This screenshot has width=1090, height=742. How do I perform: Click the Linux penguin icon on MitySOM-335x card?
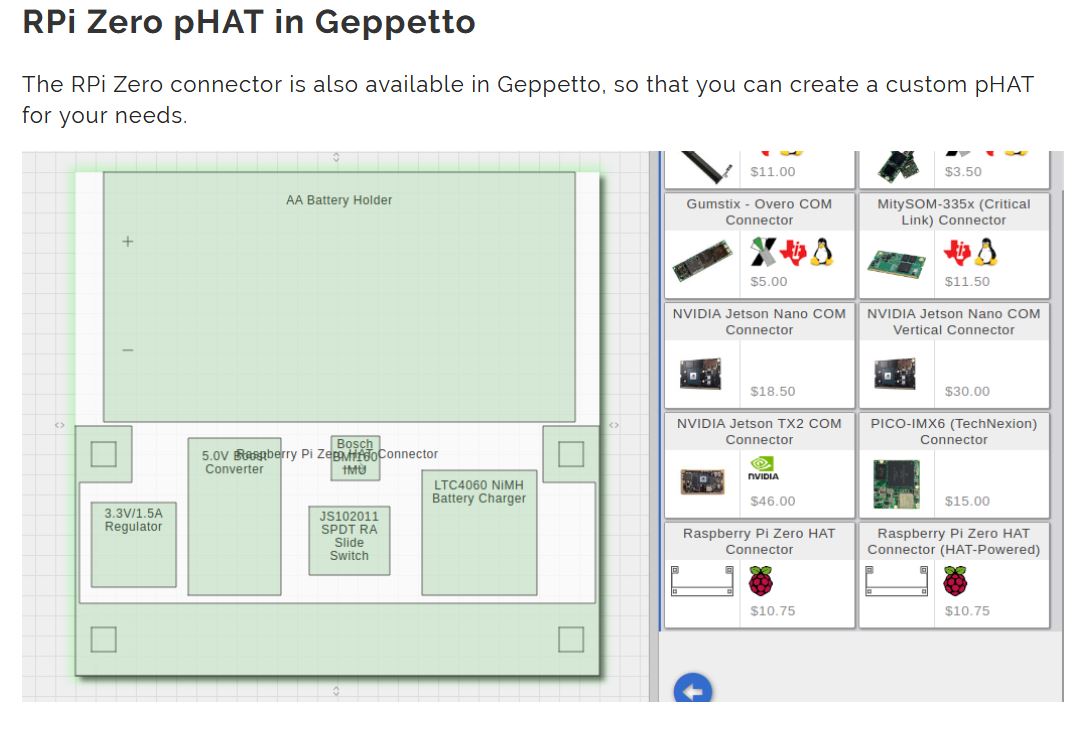click(987, 252)
